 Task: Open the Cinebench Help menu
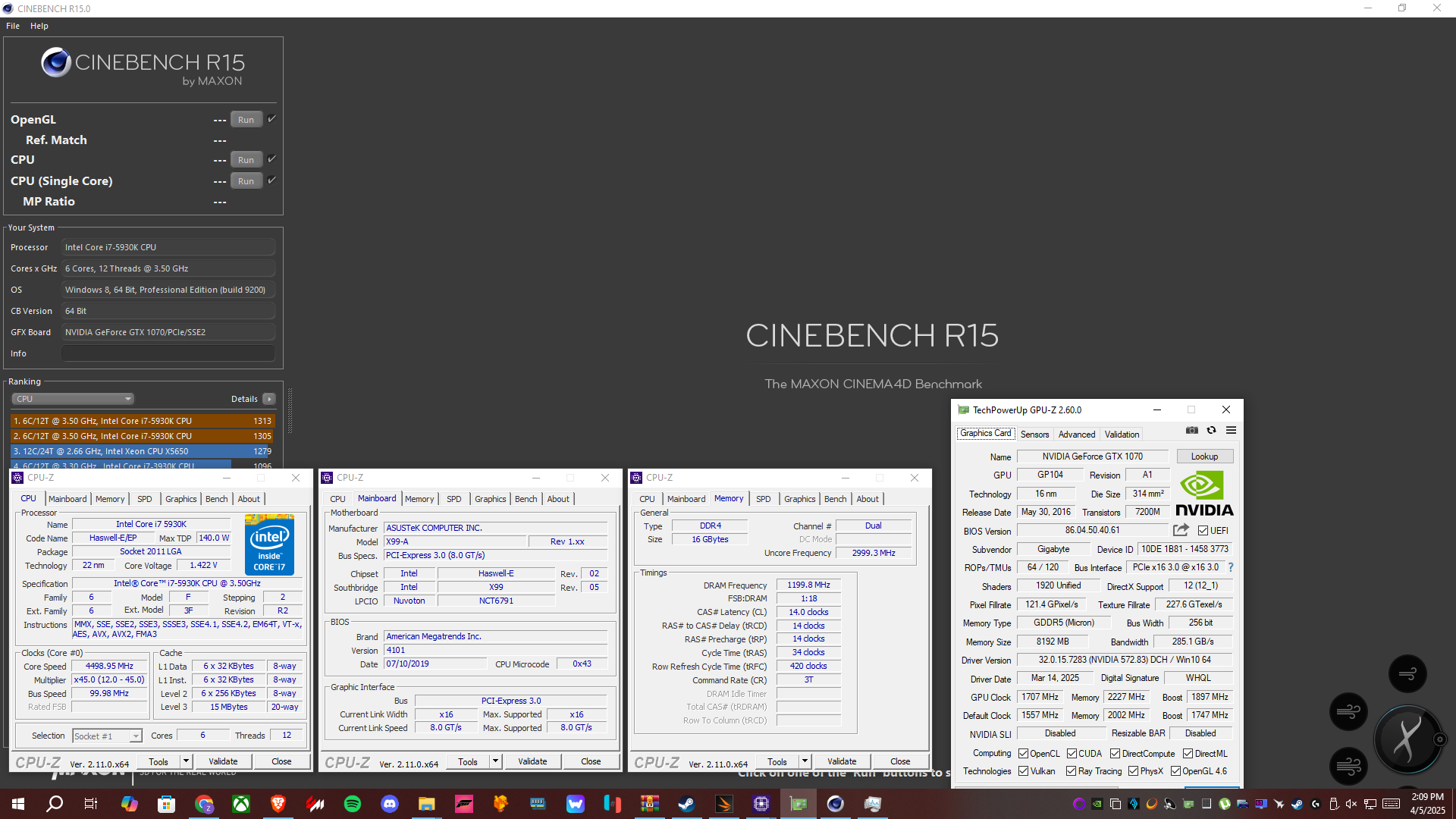(39, 26)
